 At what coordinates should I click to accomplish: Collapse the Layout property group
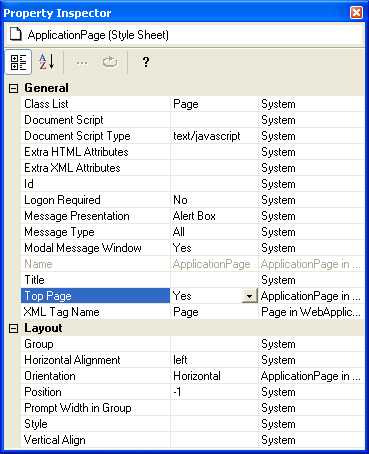13,329
